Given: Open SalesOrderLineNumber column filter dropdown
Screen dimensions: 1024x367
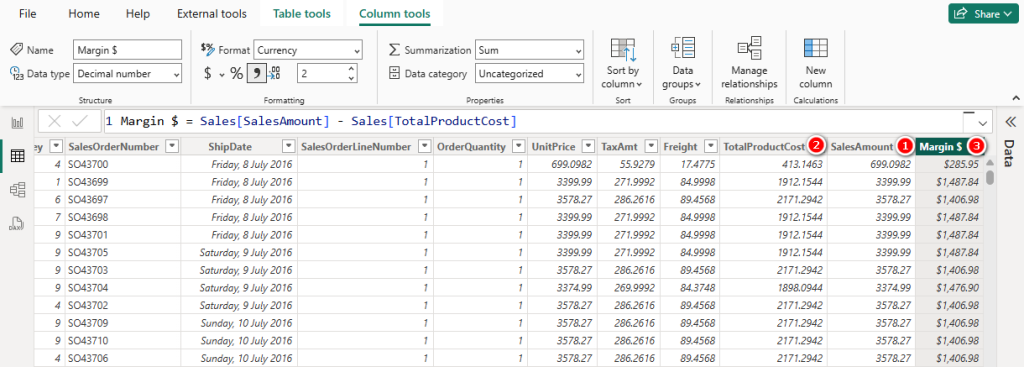Looking at the screenshot, I should click(424, 146).
